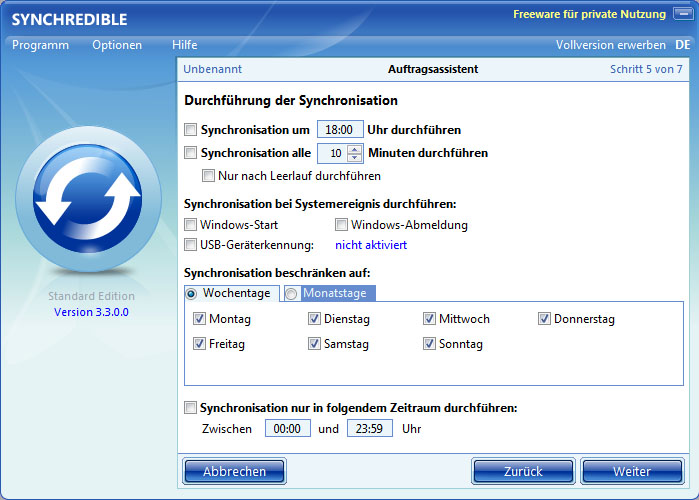Select the Wochentage radio button
This screenshot has height=500, width=699.
pyautogui.click(x=192, y=294)
